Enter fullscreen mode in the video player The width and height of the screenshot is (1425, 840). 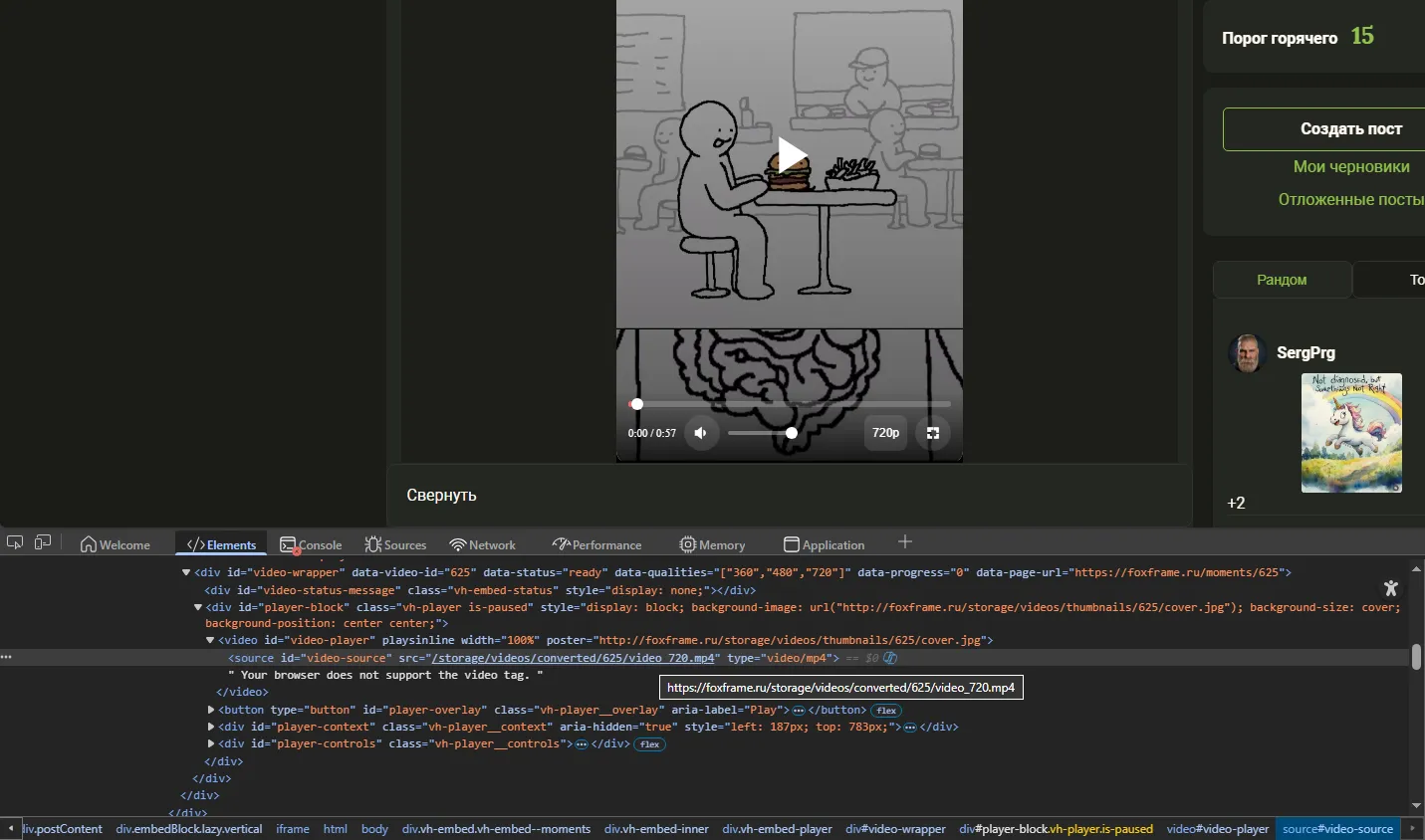pos(933,433)
